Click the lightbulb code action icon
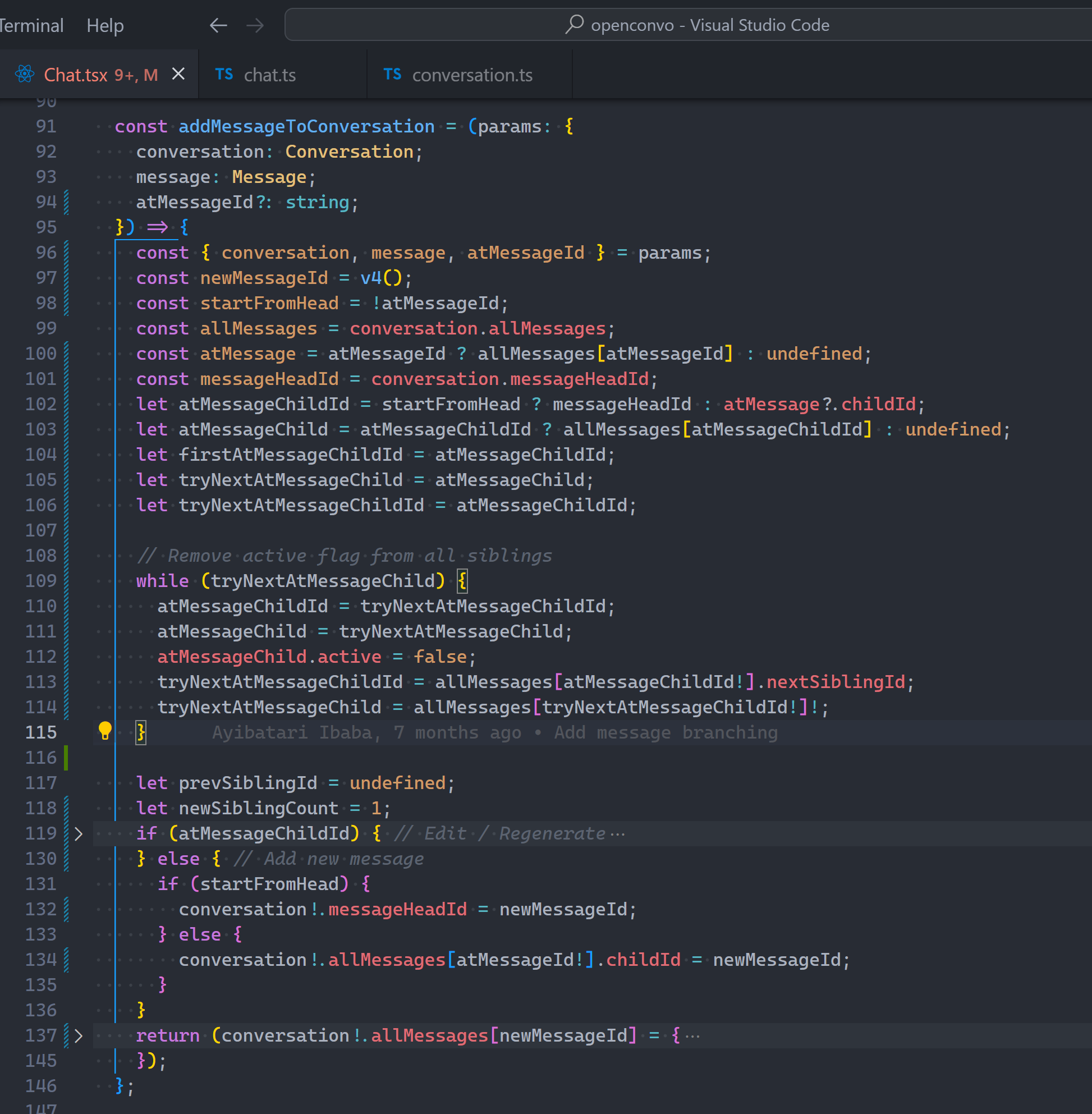Screen dimensions: 1092x1114 (x=105, y=731)
